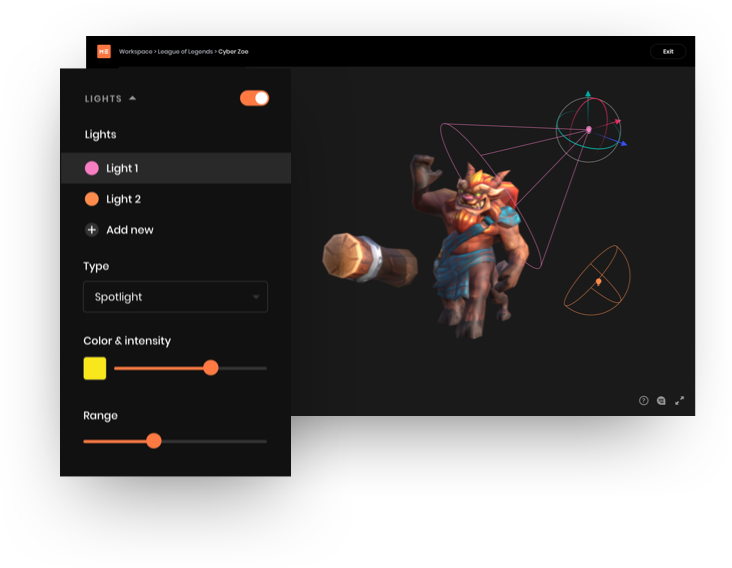732x568 pixels.
Task: Click the Range slider handle
Action: (154, 441)
